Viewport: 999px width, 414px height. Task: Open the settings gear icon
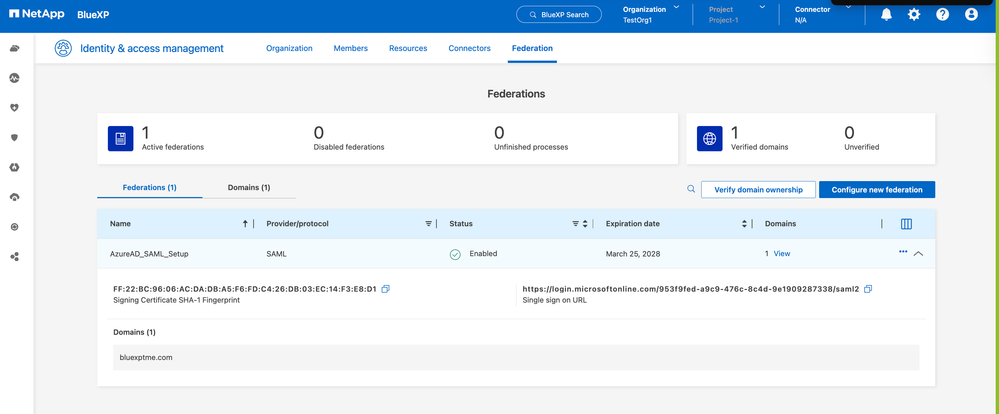point(914,15)
